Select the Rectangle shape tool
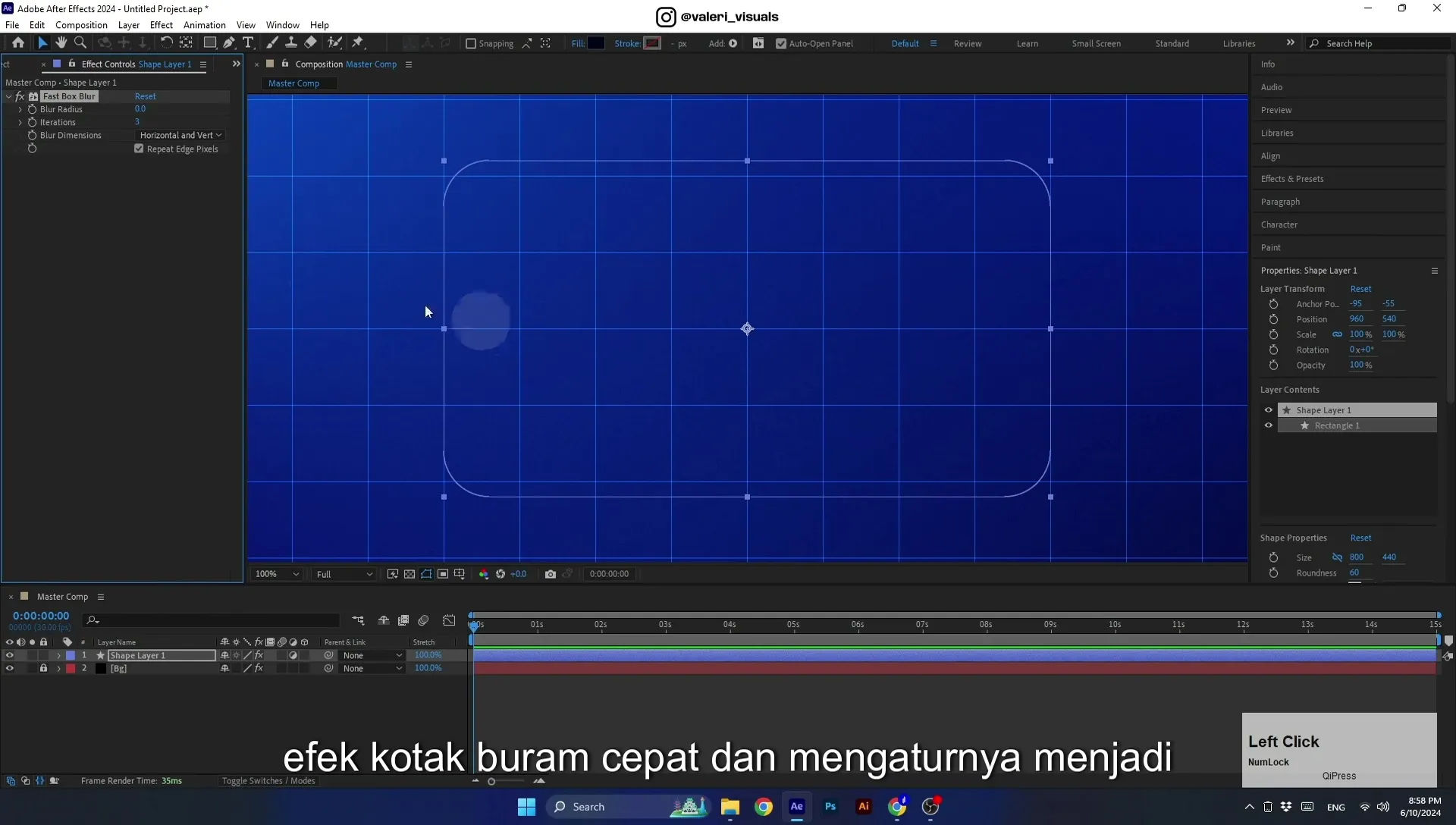Screen dimensions: 1456x825 tap(210, 43)
